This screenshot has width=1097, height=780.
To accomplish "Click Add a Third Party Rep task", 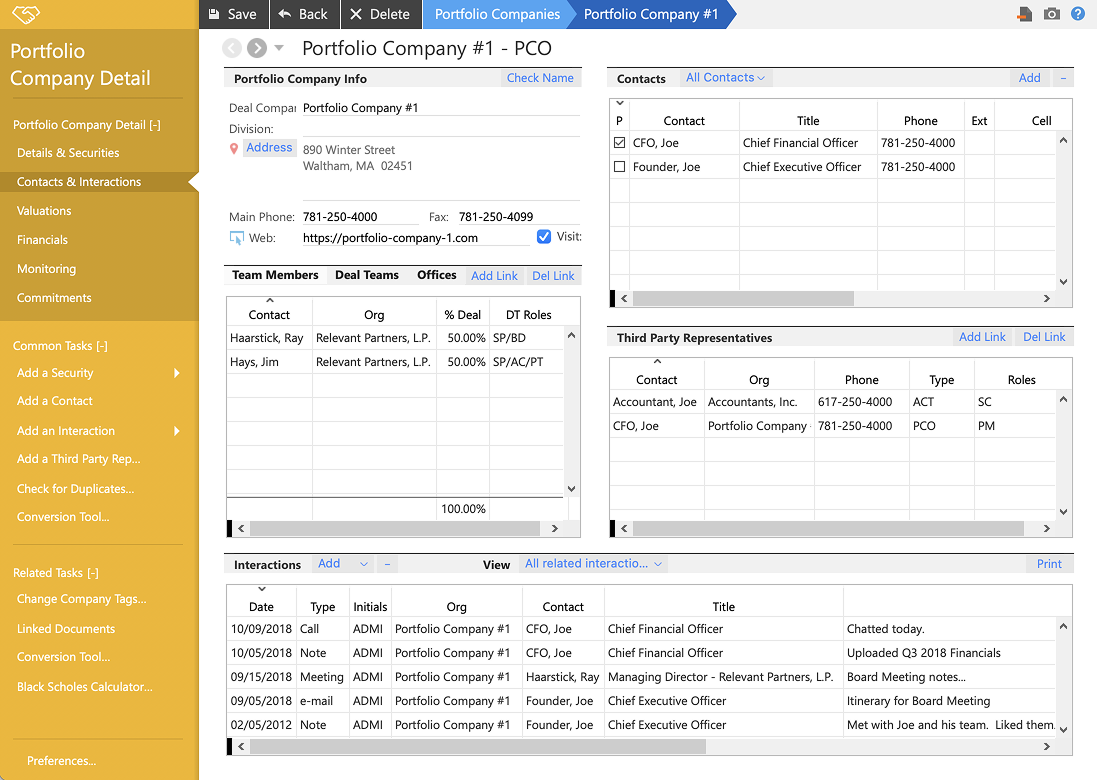I will click(78, 459).
